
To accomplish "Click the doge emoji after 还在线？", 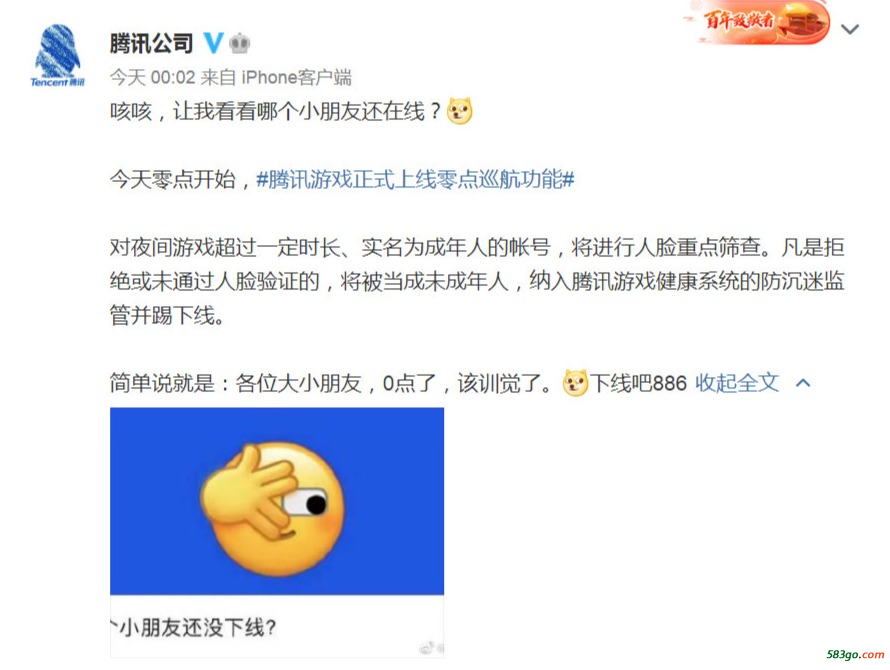I will click(x=459, y=111).
